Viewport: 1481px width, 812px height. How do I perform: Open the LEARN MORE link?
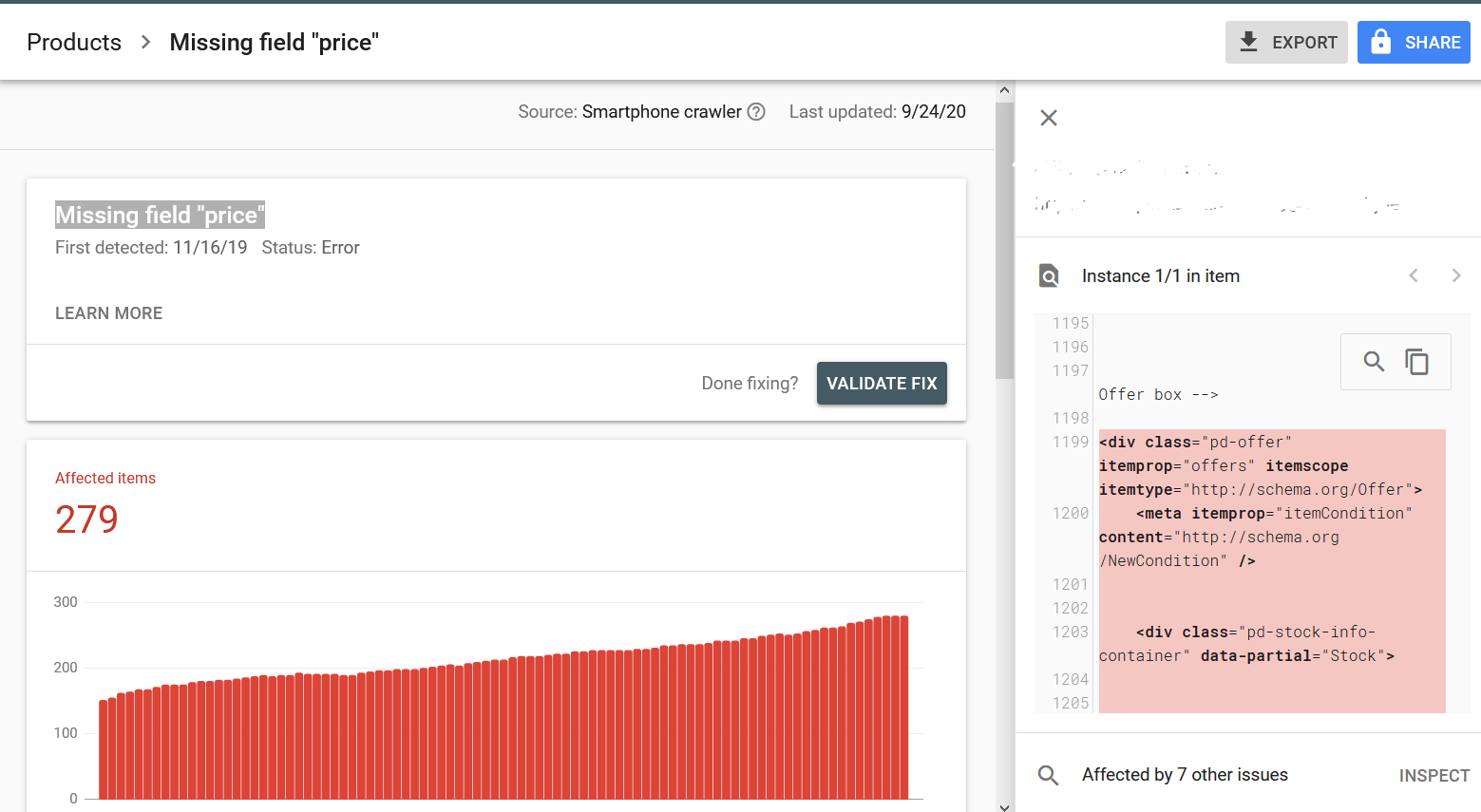click(x=108, y=312)
